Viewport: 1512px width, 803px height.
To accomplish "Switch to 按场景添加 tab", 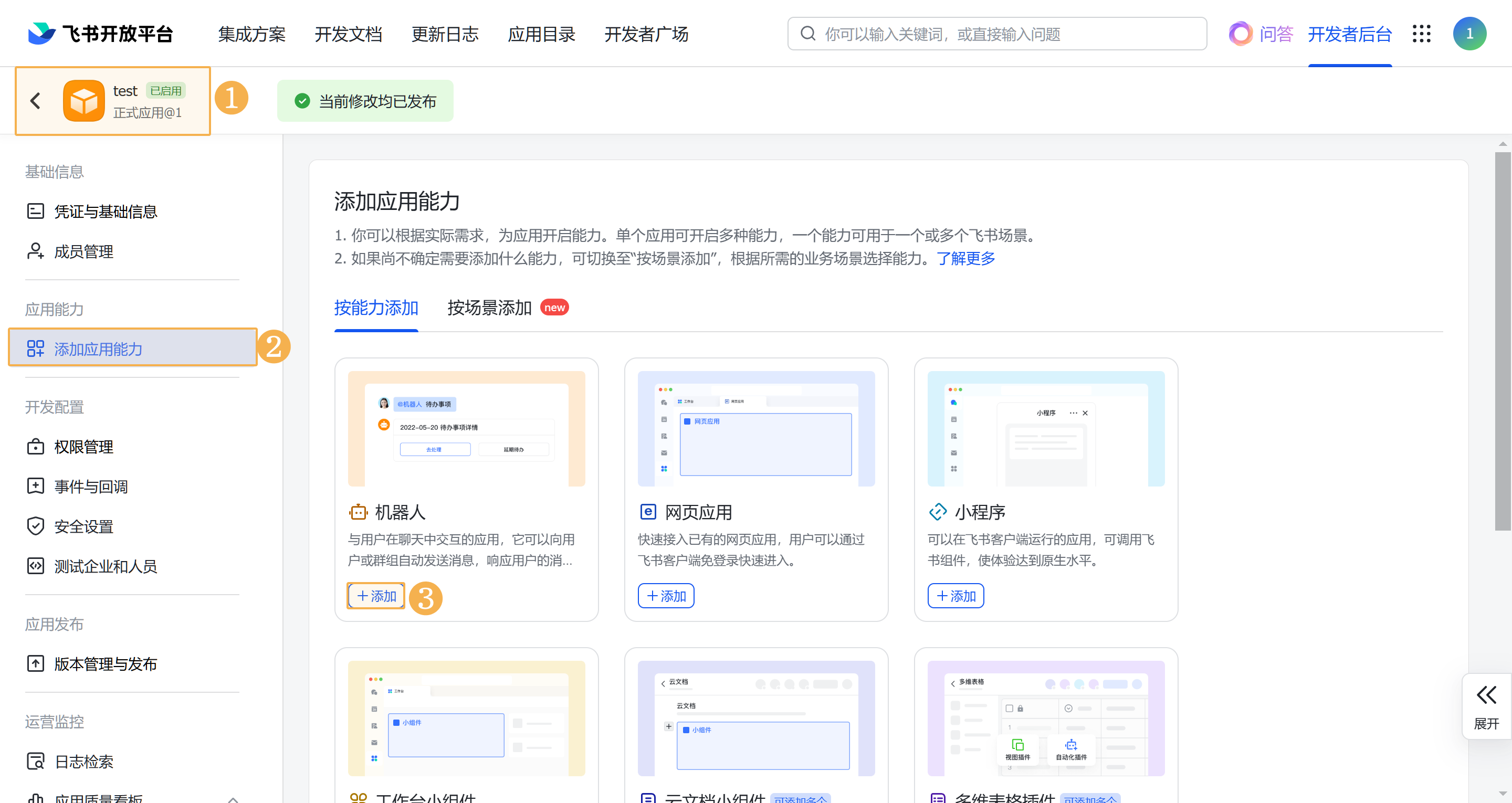I will (x=489, y=308).
